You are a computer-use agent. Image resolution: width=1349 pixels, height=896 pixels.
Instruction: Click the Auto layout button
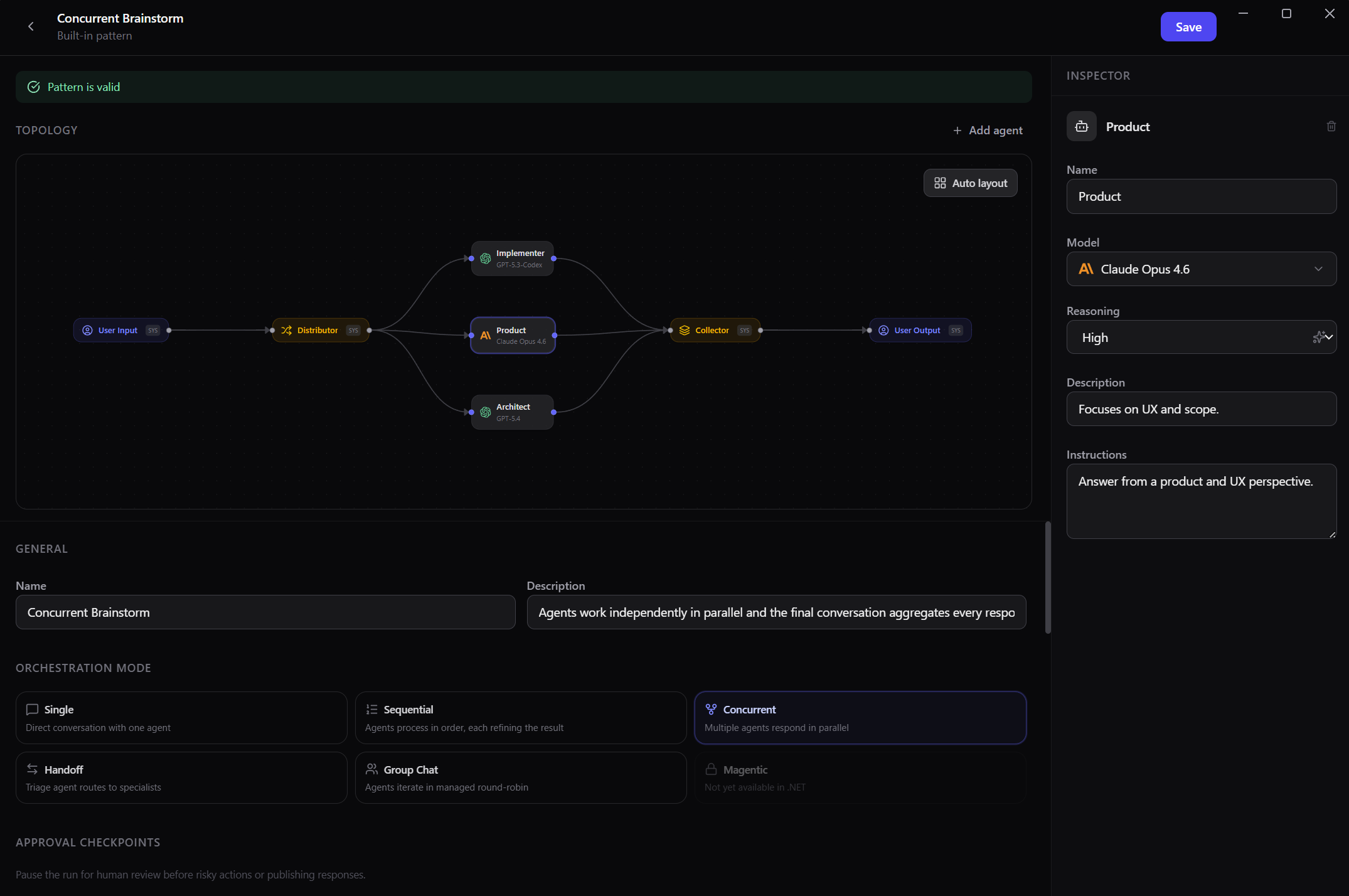click(x=970, y=183)
